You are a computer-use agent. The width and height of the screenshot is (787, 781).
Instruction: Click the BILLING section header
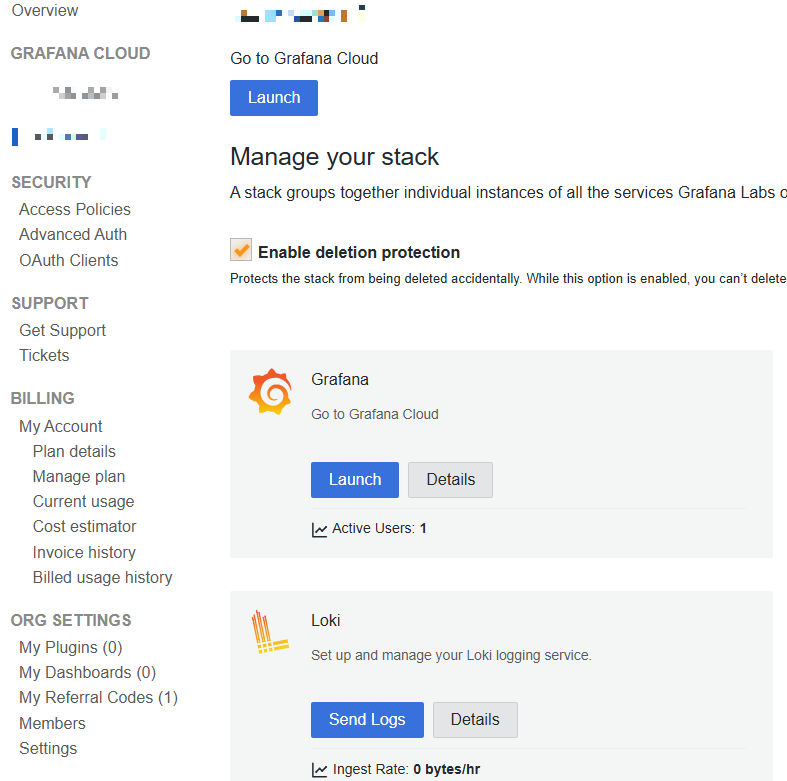(43, 399)
